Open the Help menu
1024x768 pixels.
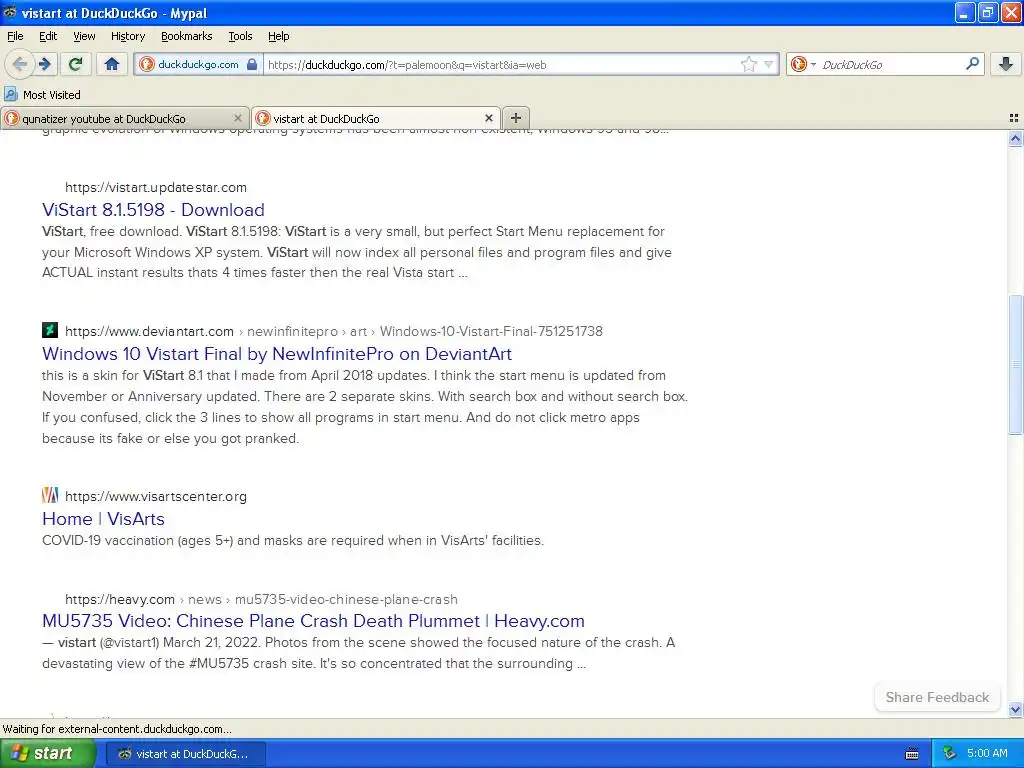278,36
